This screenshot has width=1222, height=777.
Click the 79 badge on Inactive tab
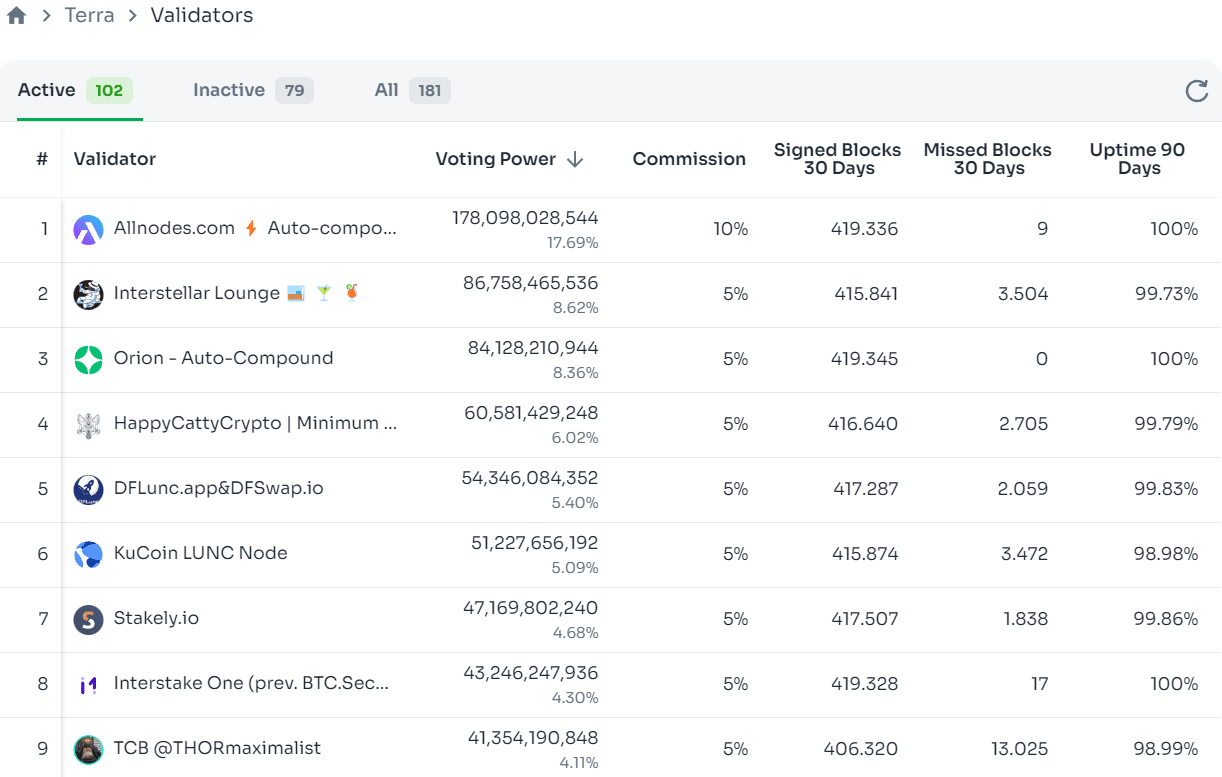(x=294, y=91)
